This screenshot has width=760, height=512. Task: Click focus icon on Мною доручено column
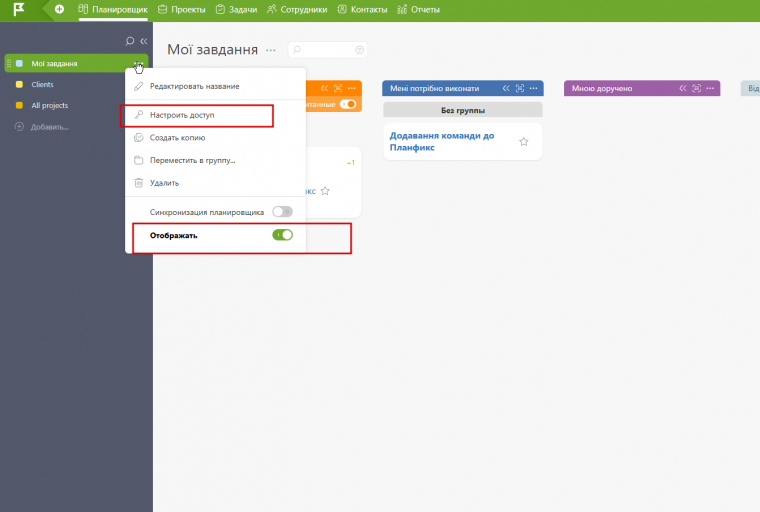point(697,88)
